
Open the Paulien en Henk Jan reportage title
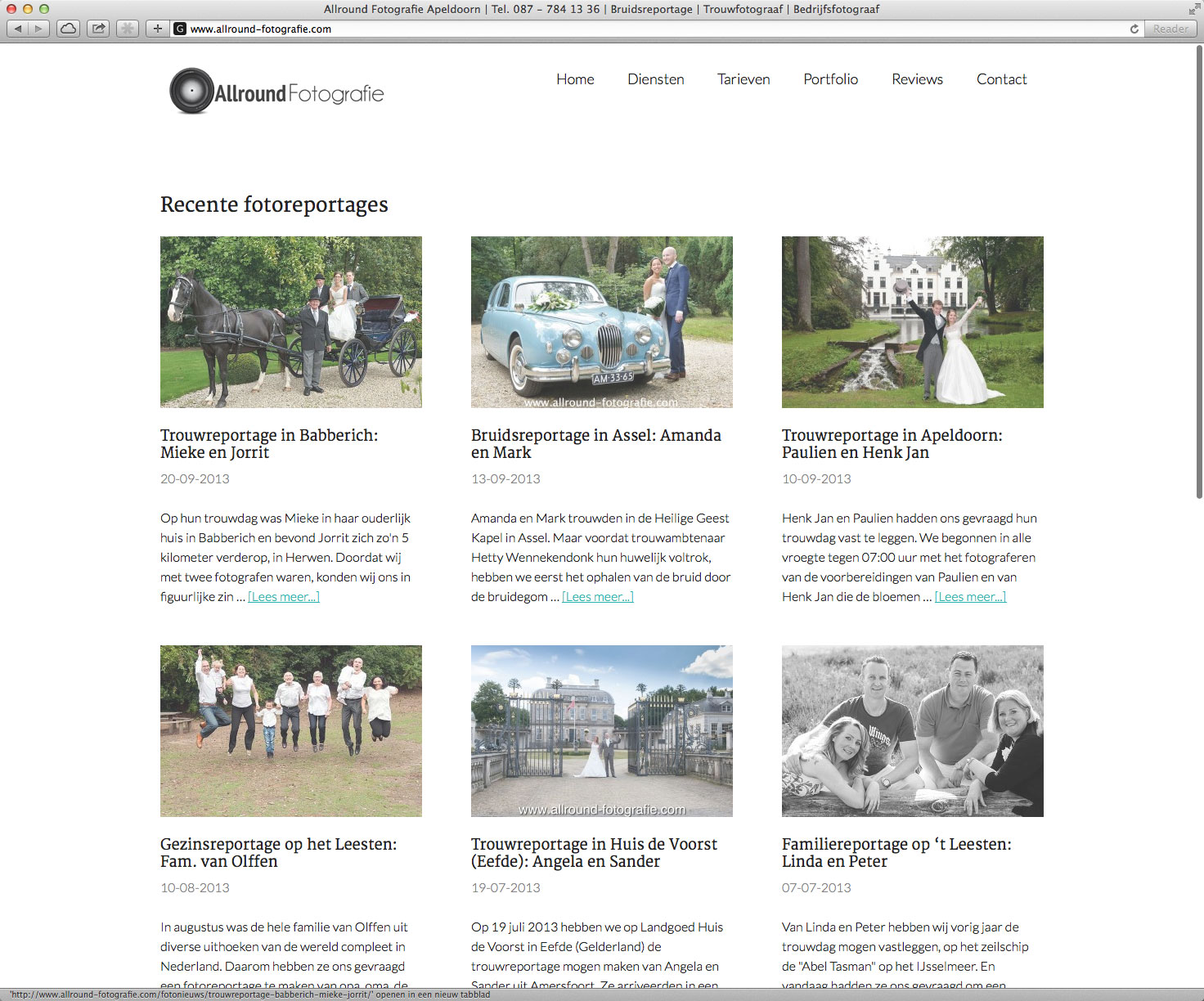click(892, 443)
